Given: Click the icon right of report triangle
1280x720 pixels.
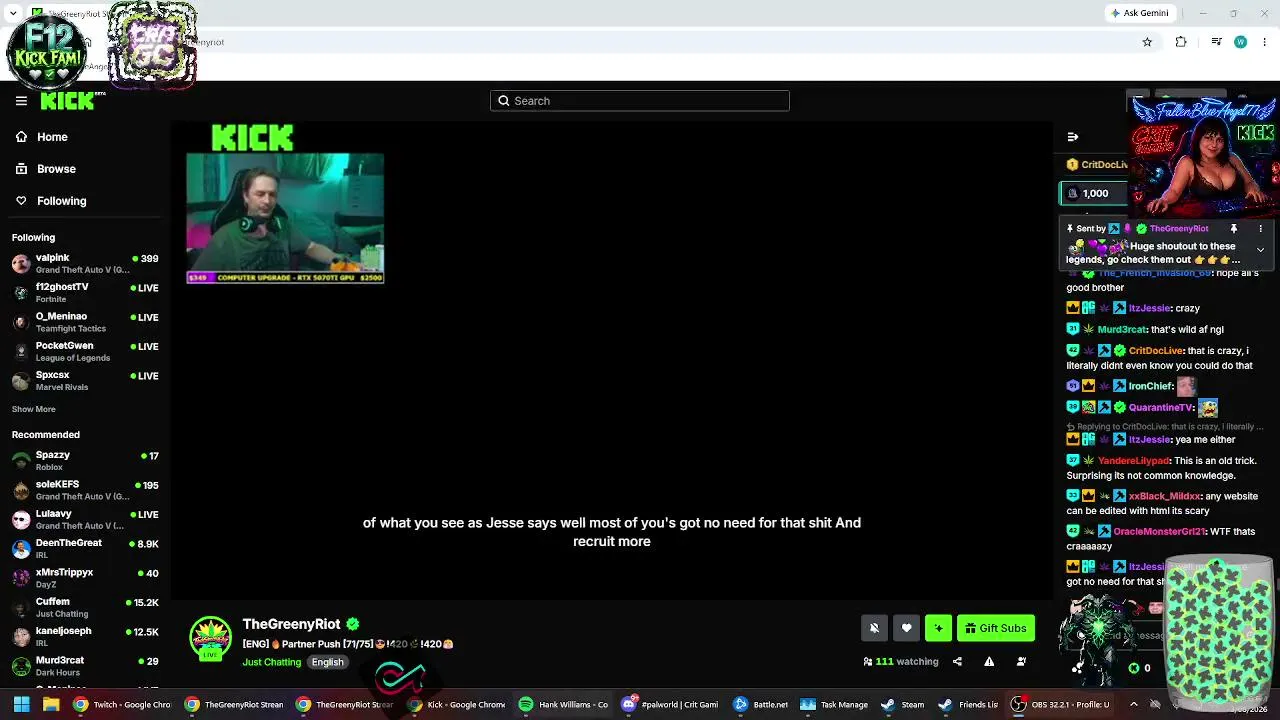Looking at the screenshot, I should point(1021,662).
